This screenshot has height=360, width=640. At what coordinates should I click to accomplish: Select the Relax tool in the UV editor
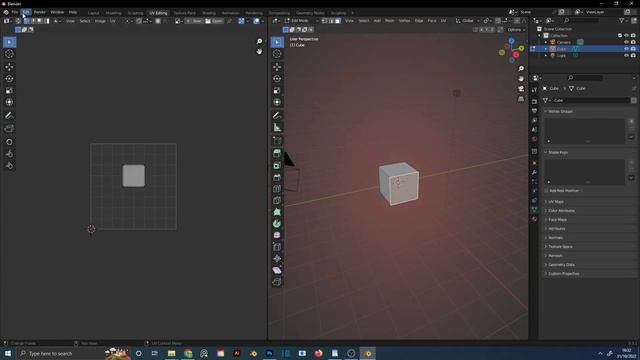tap(9, 154)
